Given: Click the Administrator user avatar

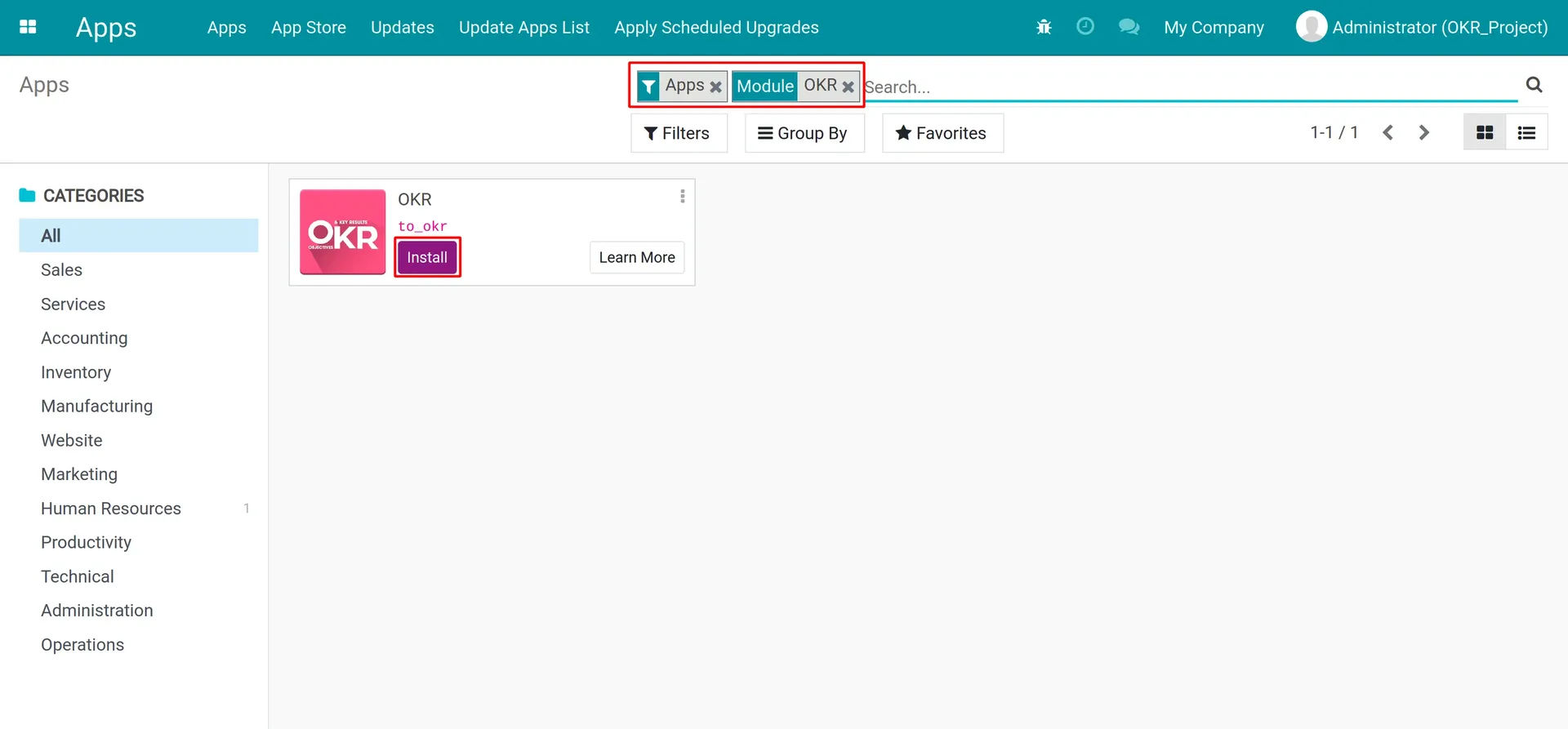Looking at the screenshot, I should click(x=1312, y=26).
